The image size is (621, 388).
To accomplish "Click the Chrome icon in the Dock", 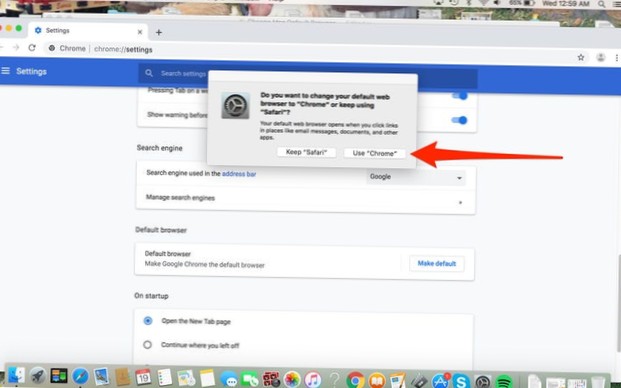I will point(356,380).
